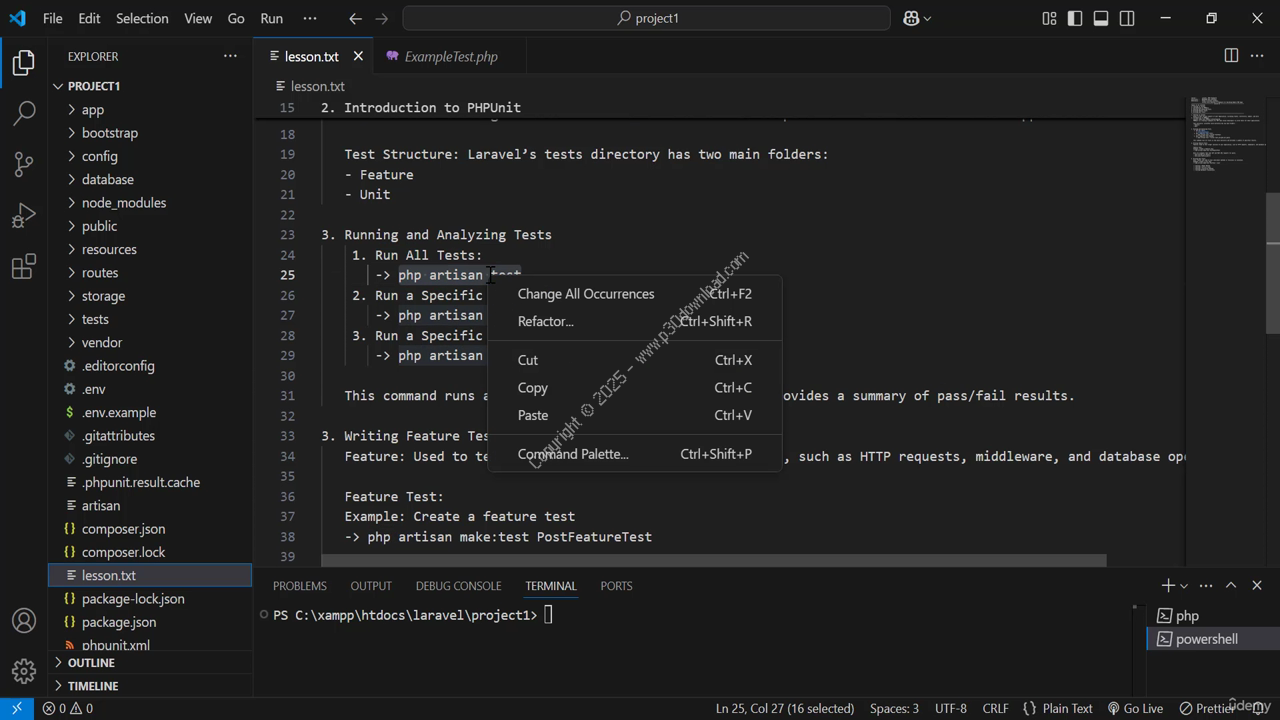The image size is (1280, 720).
Task: Click the braces language icon in status bar
Action: pos(1029,708)
